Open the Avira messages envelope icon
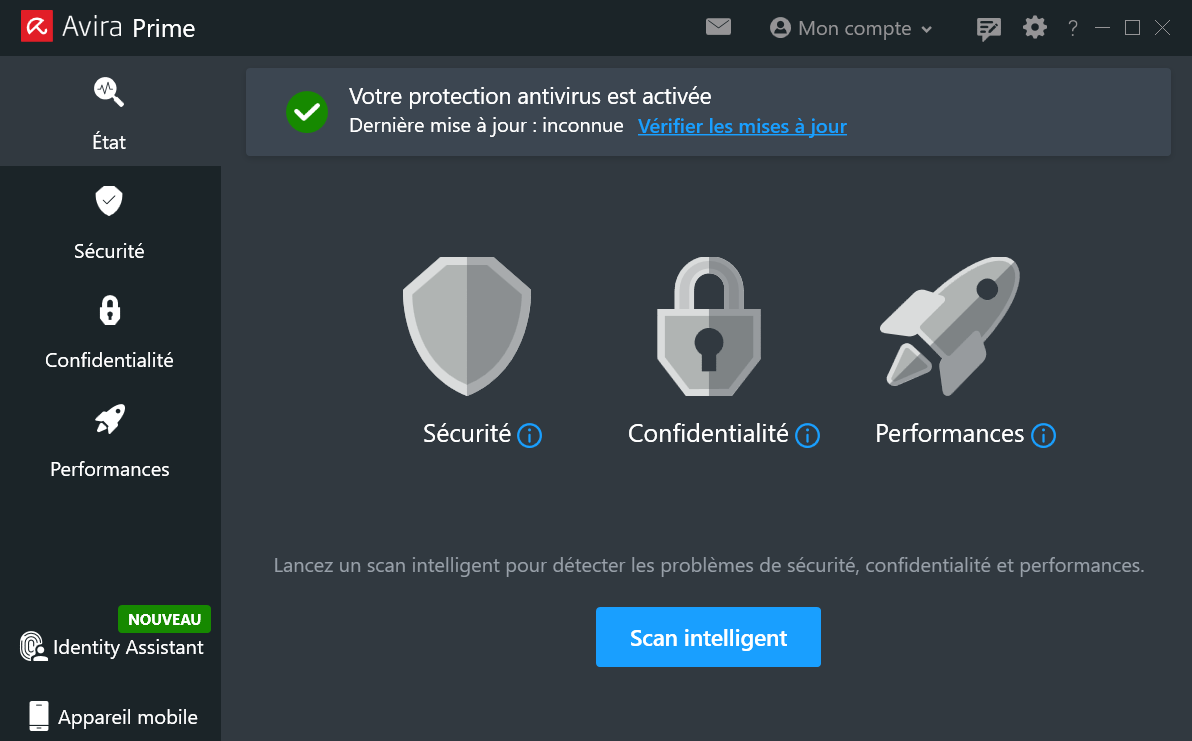 [x=718, y=27]
